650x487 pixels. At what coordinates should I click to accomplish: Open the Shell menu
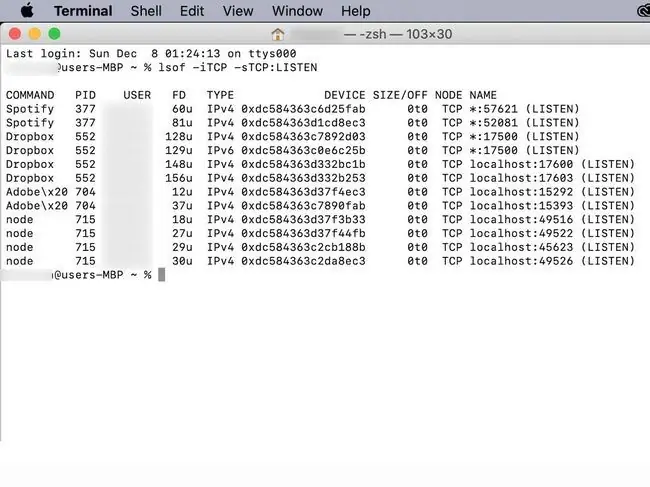coord(146,11)
